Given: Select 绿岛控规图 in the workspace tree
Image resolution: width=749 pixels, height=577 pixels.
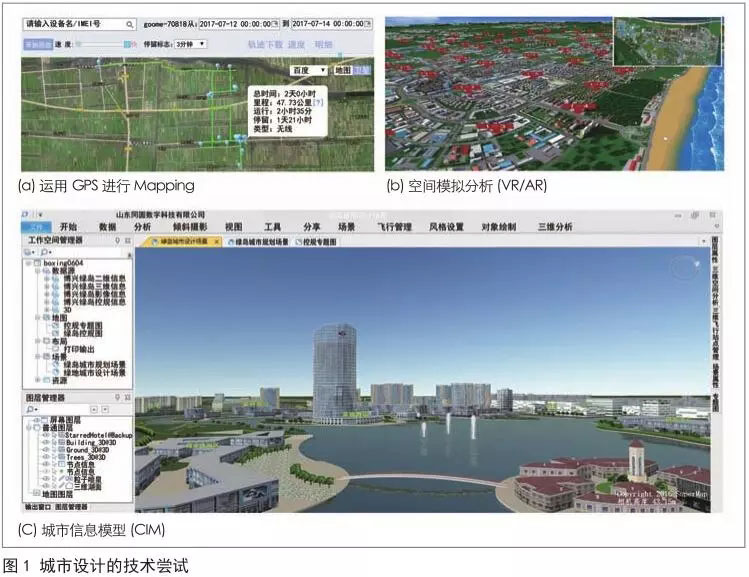Looking at the screenshot, I should 83,333.
